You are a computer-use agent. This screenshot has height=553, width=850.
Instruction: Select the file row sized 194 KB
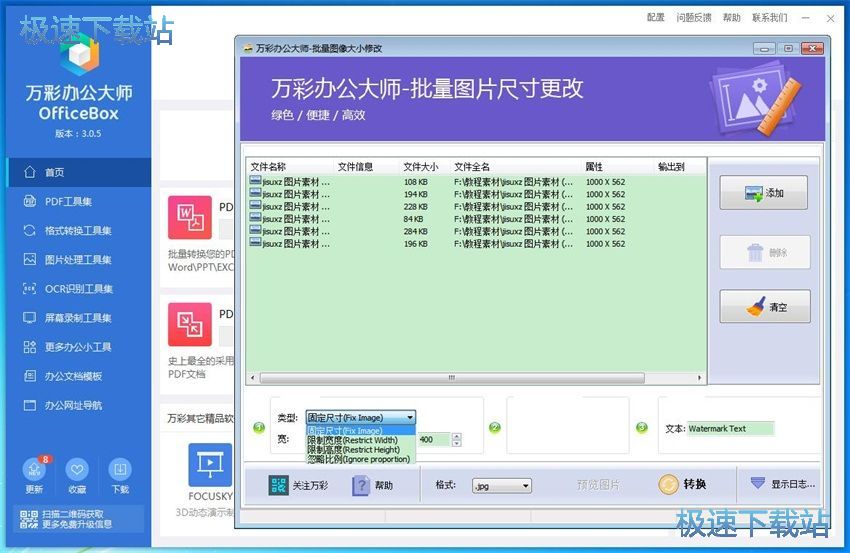click(x=476, y=194)
